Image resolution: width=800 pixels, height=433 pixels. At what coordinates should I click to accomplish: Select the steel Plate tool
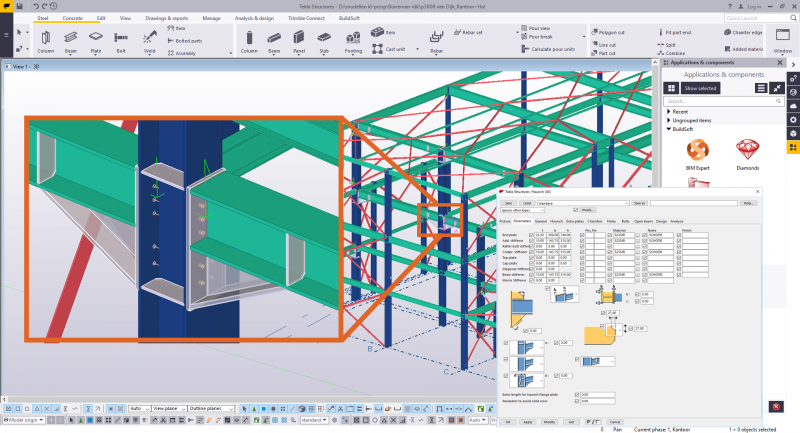tap(95, 42)
